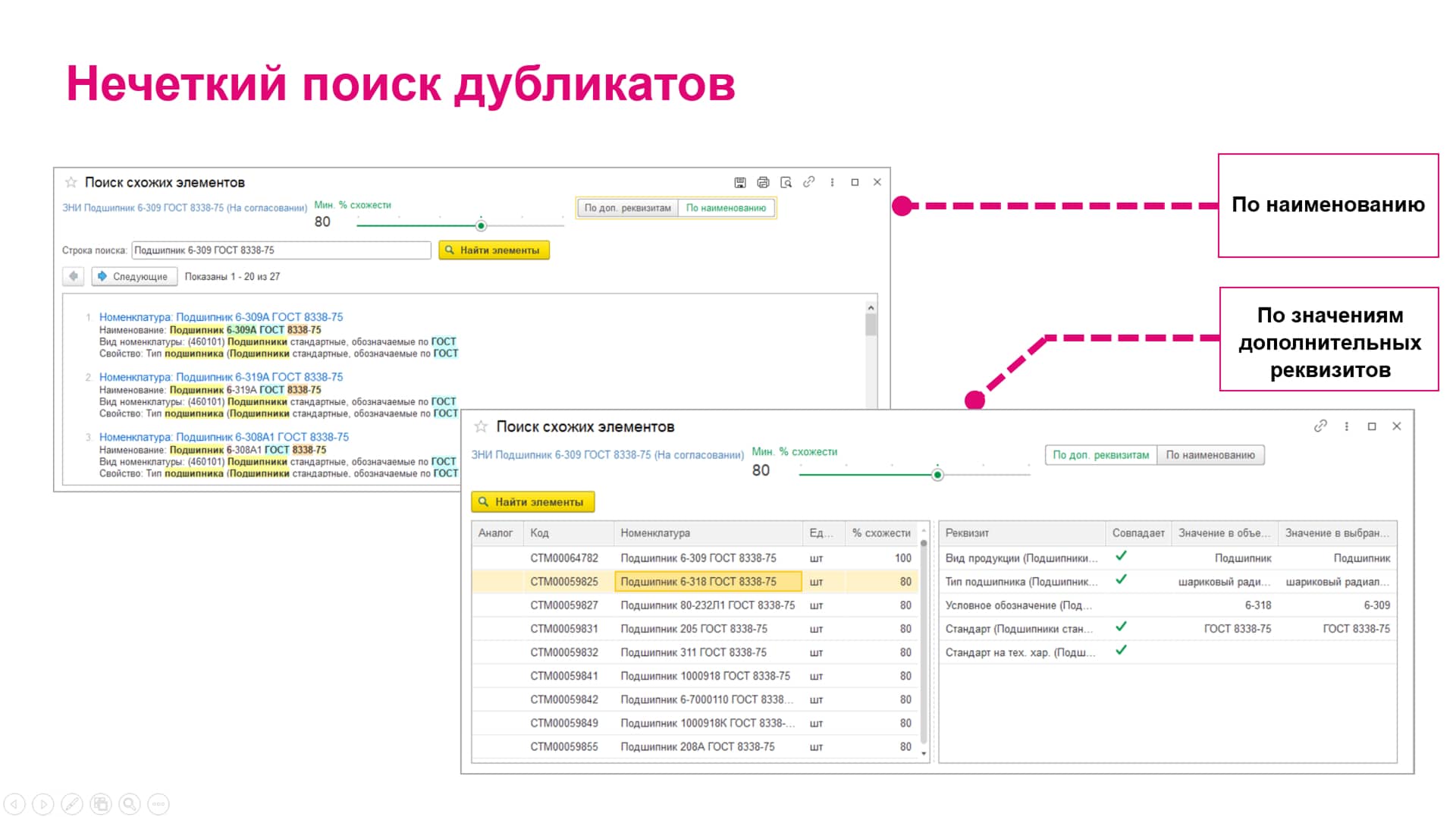Open link Подшипник 6-308А1 ГОСТ 8338-75

224,437
